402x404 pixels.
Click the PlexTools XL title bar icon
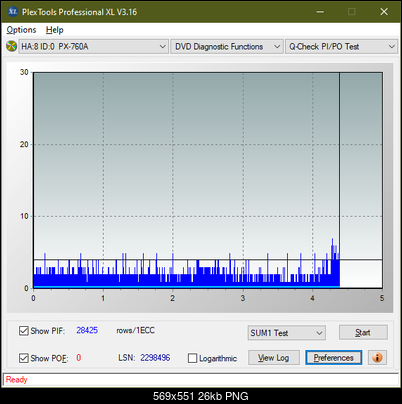pos(13,12)
